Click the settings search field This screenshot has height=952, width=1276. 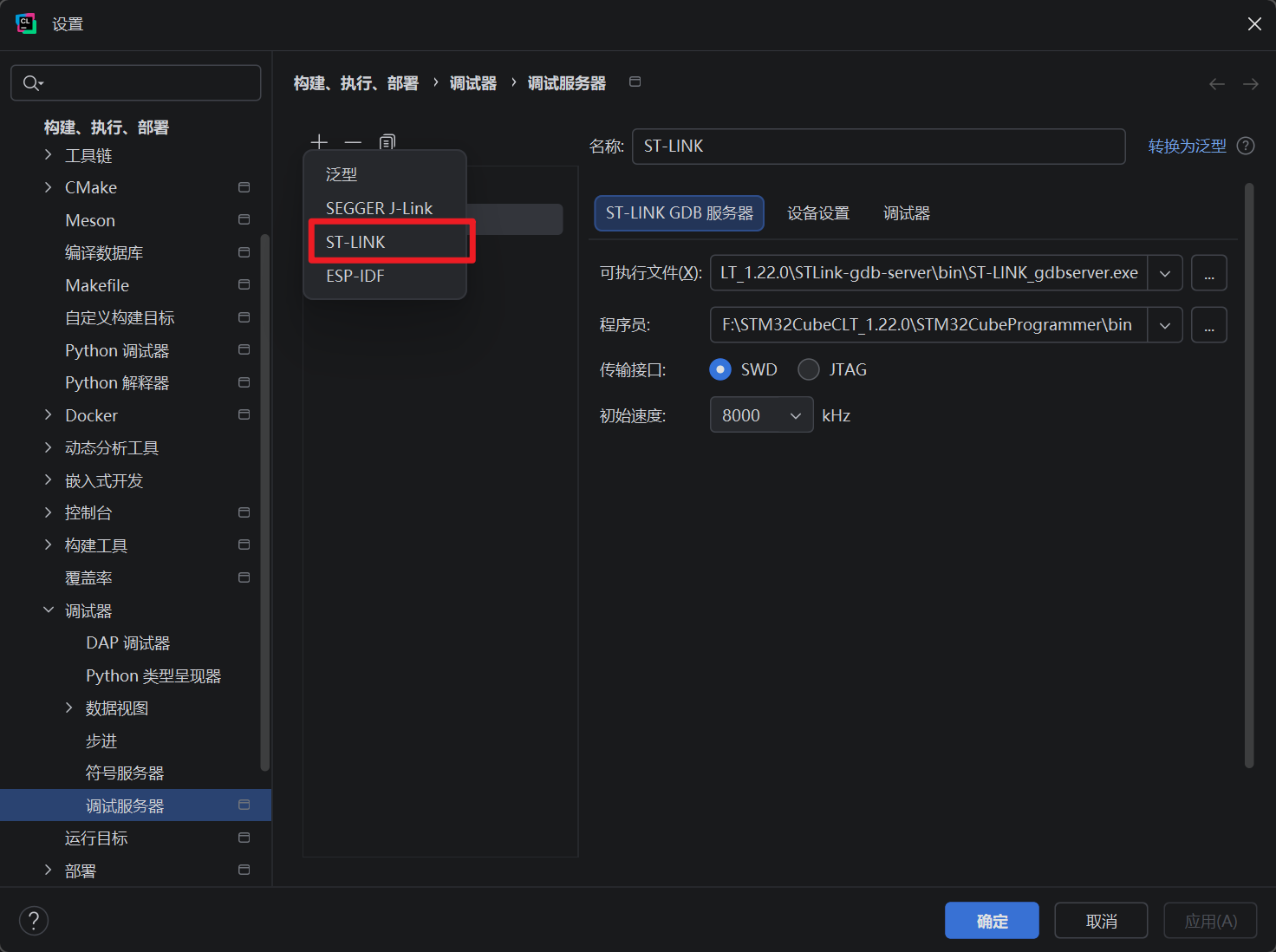coord(136,83)
